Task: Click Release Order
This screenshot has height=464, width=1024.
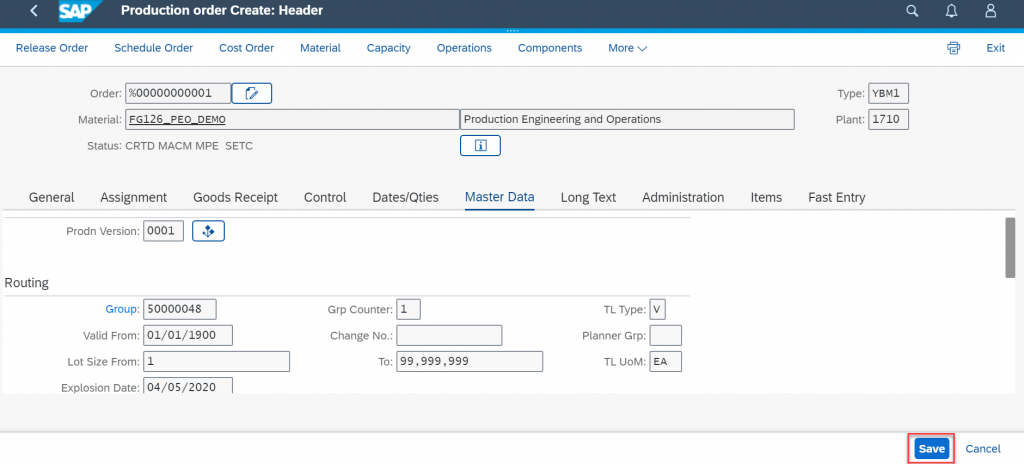Action: [52, 48]
